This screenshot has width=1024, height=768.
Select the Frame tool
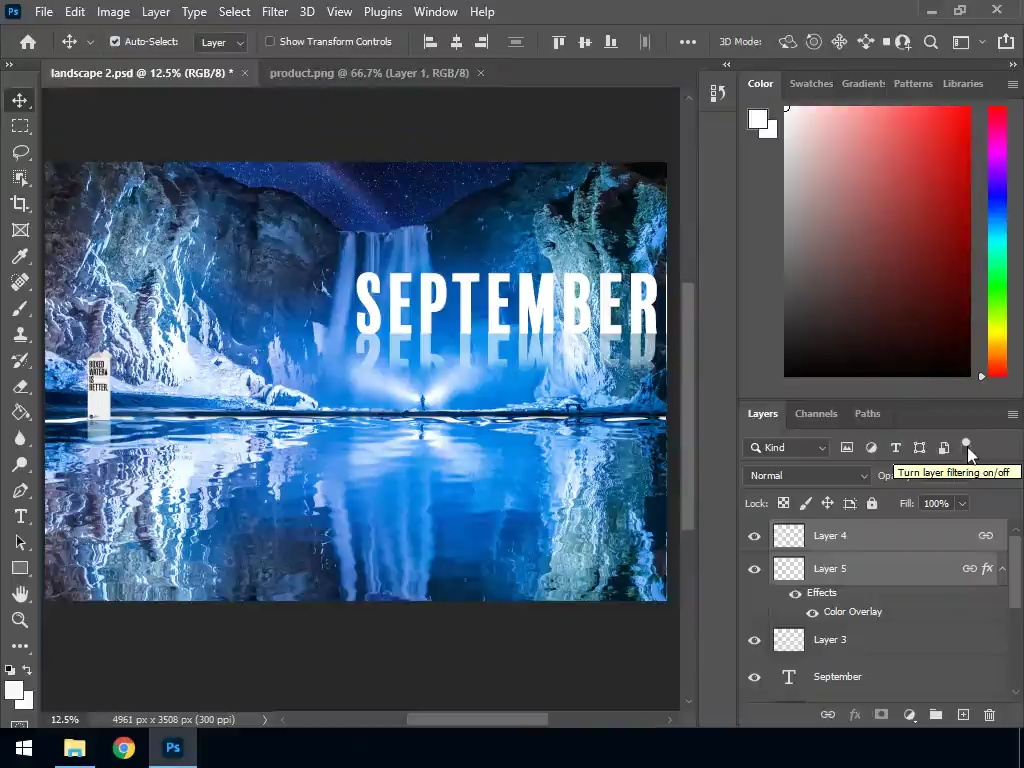coord(20,230)
